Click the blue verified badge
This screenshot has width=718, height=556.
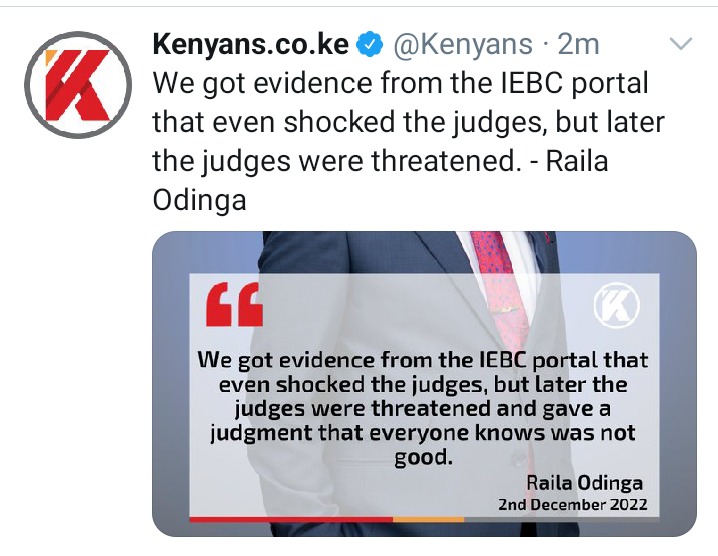point(370,44)
